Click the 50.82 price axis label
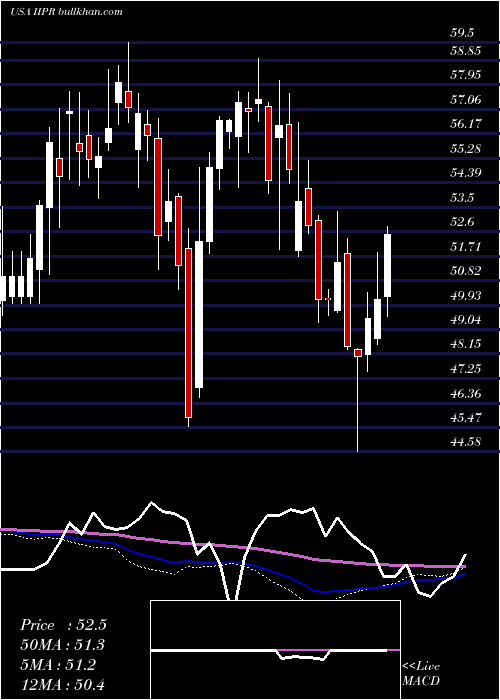This screenshot has width=500, height=700. 465,271
